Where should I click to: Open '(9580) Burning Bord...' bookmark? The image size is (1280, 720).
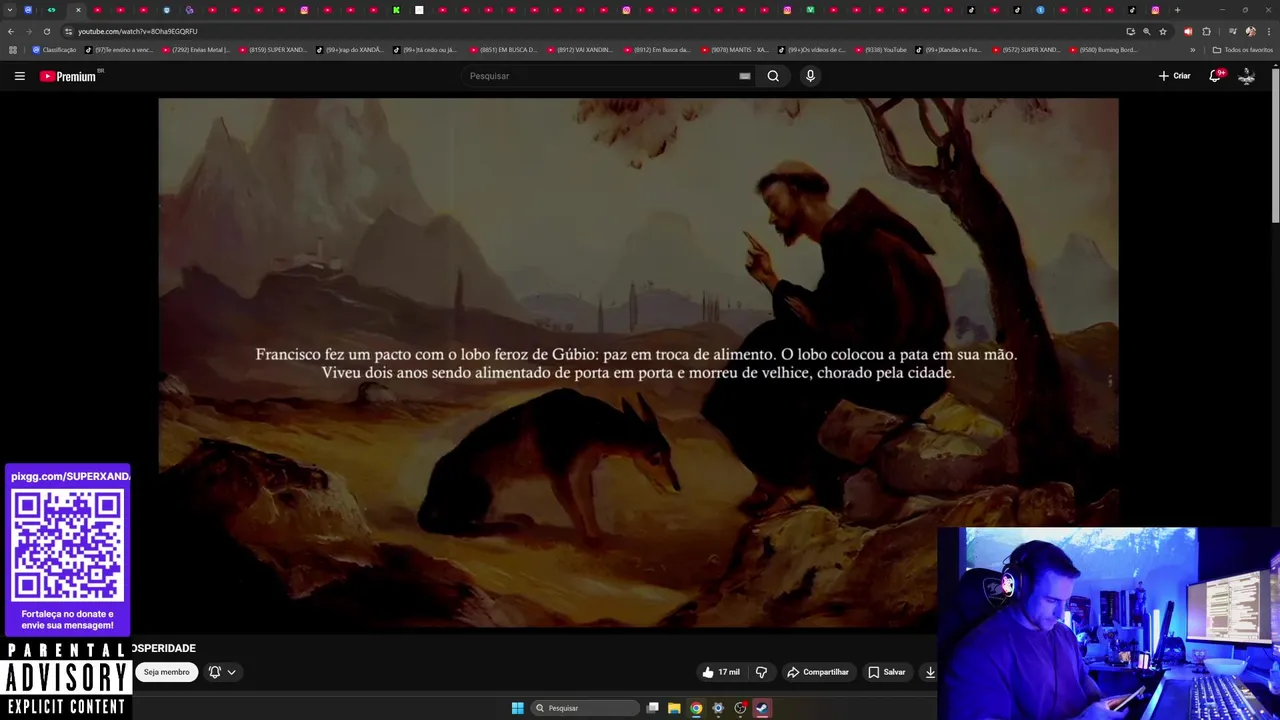pos(1103,50)
